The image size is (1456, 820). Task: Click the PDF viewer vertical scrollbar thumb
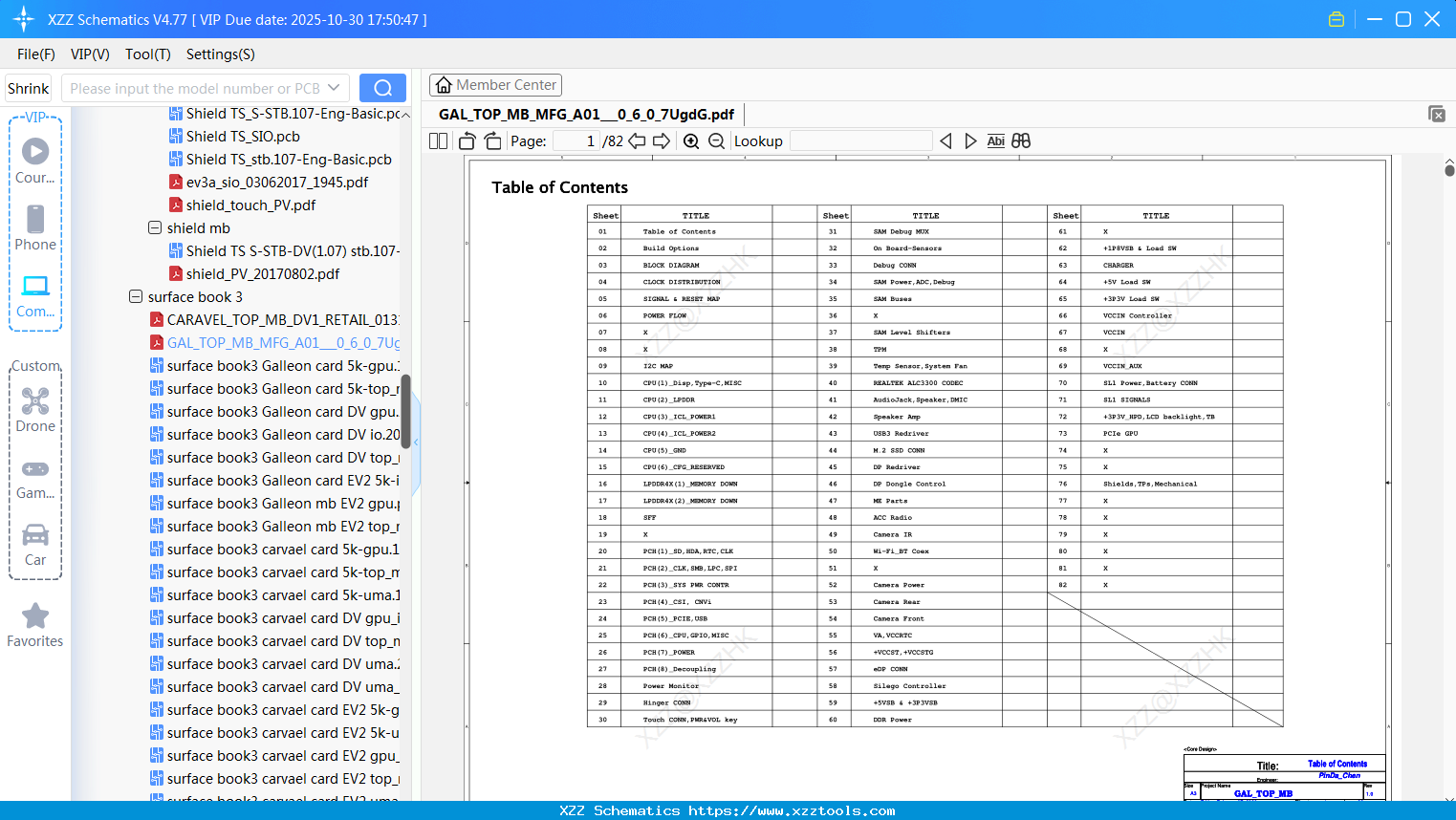pos(1449,171)
